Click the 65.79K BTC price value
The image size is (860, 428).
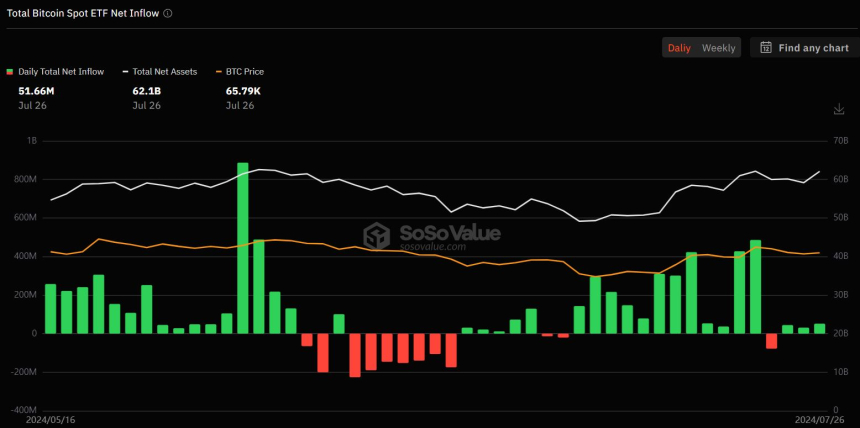244,91
